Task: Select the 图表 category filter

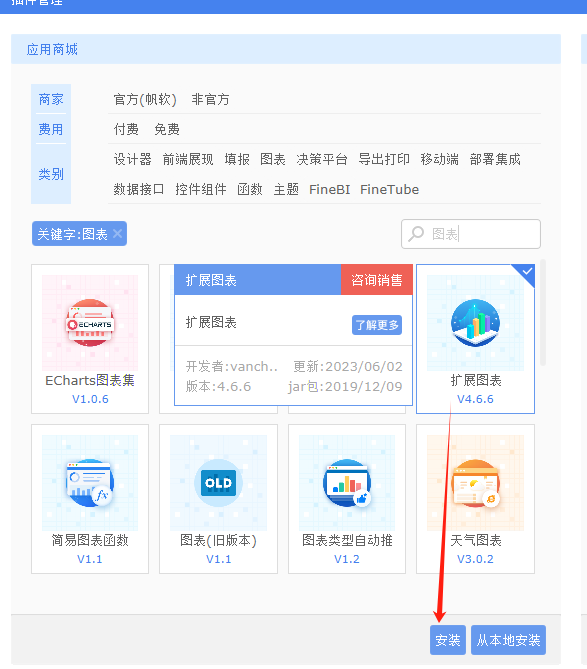Action: click(x=273, y=159)
